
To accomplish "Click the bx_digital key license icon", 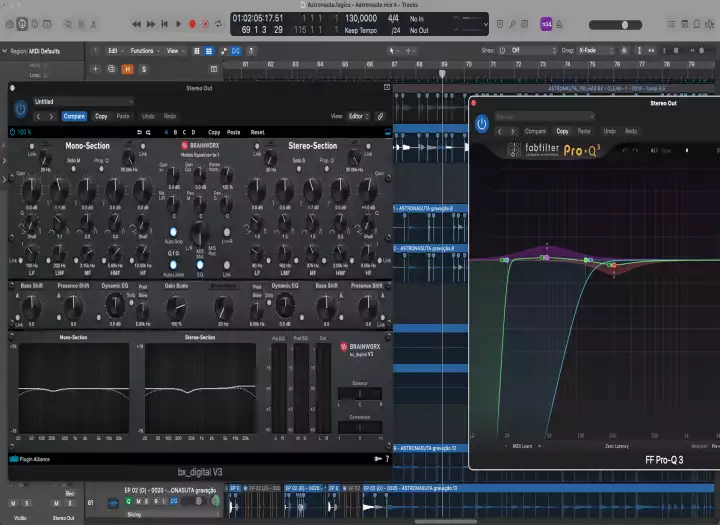I will pyautogui.click(x=378, y=458).
